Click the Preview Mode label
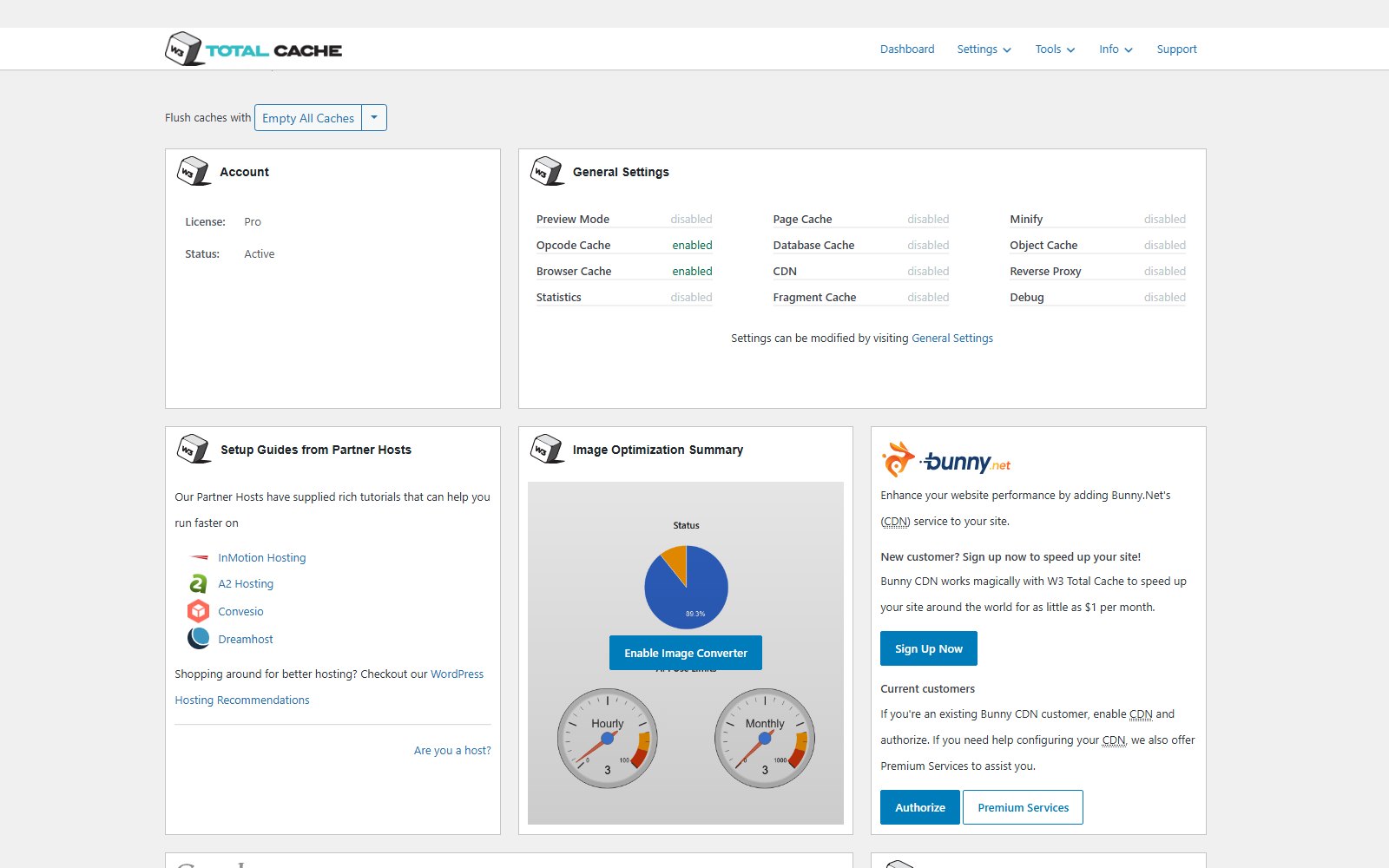This screenshot has width=1389, height=868. click(x=573, y=220)
